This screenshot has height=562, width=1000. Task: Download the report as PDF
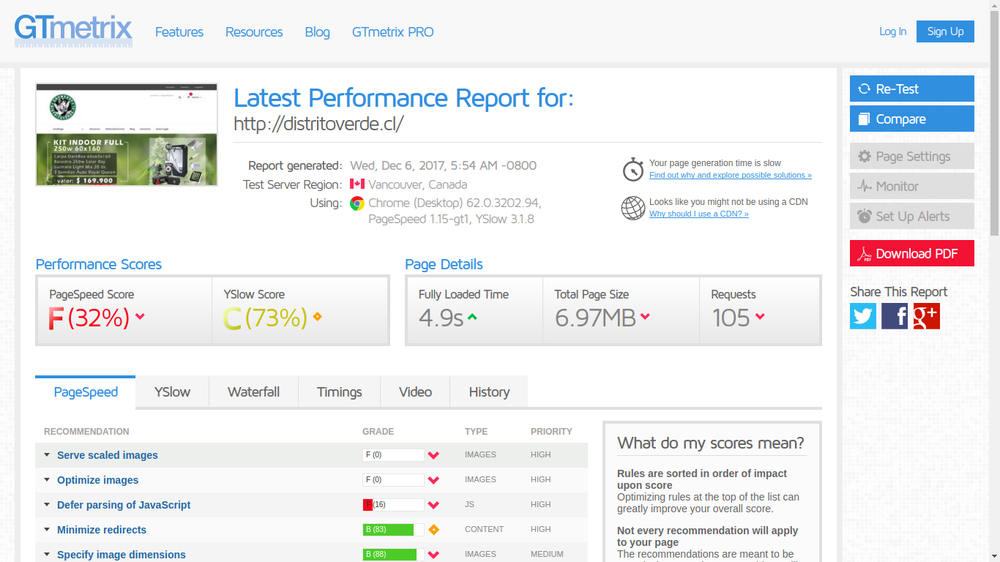tap(911, 254)
